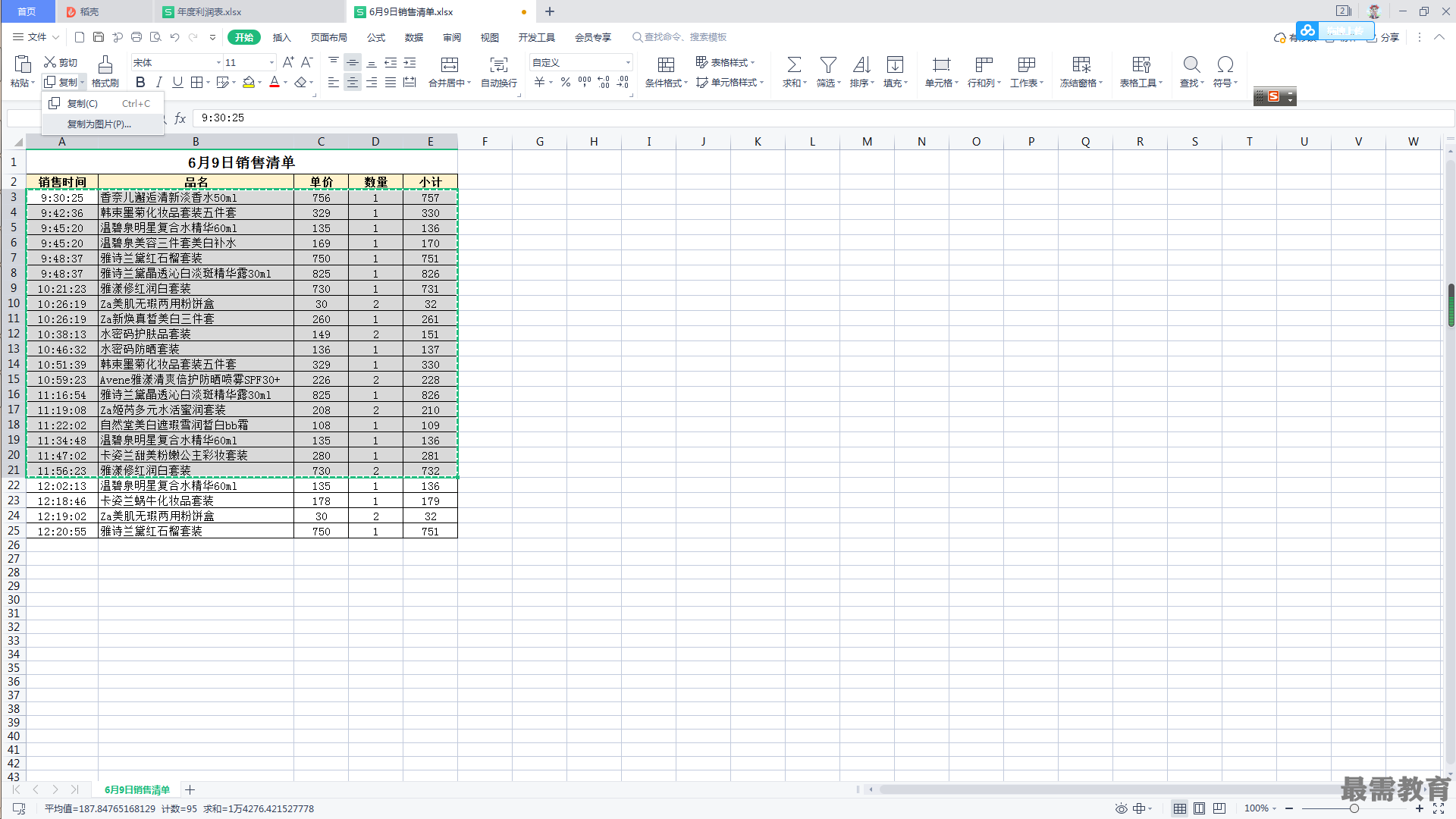Toggle the right horizontal align button

372,82
